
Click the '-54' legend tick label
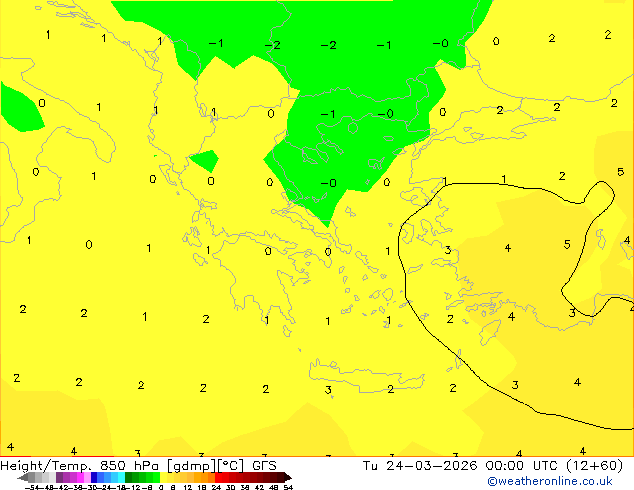click(32, 487)
